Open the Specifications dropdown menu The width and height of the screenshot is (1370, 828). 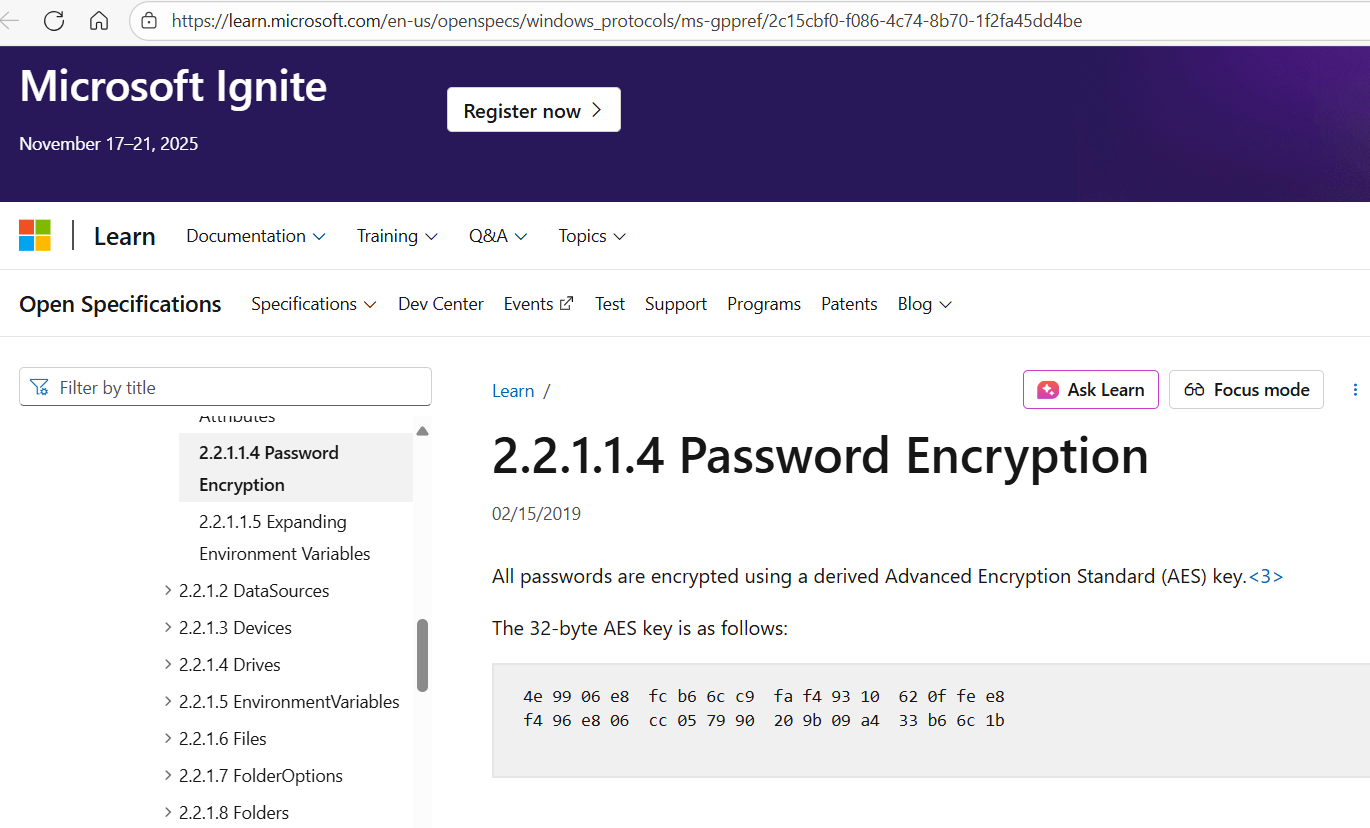click(313, 304)
